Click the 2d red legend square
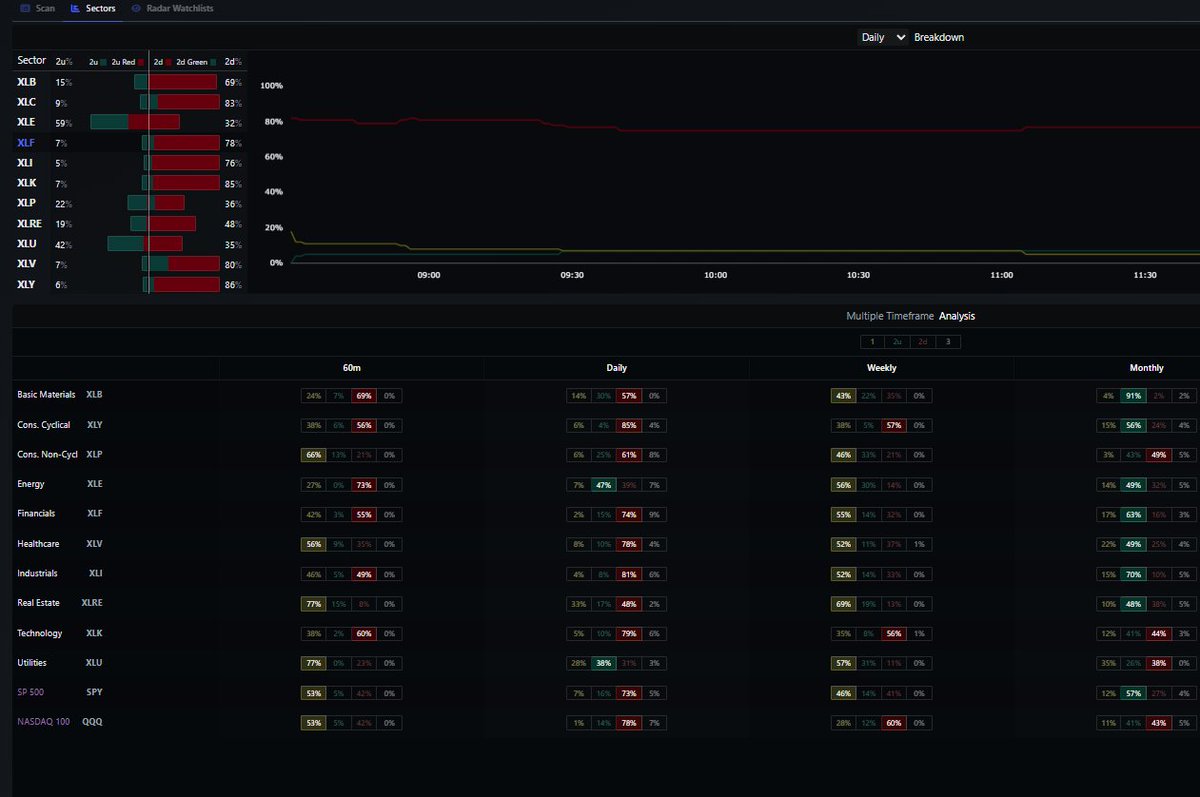Image resolution: width=1200 pixels, height=797 pixels. point(168,61)
